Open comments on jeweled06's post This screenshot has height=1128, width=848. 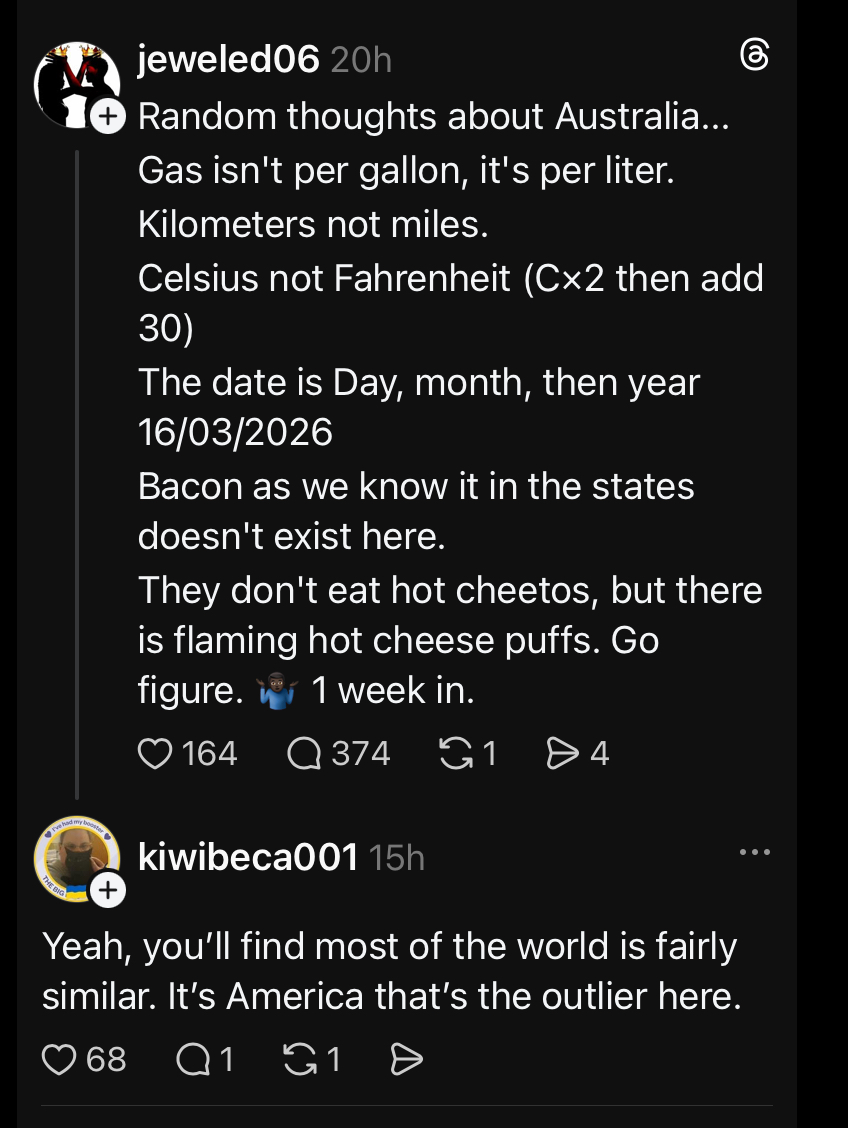click(x=303, y=752)
